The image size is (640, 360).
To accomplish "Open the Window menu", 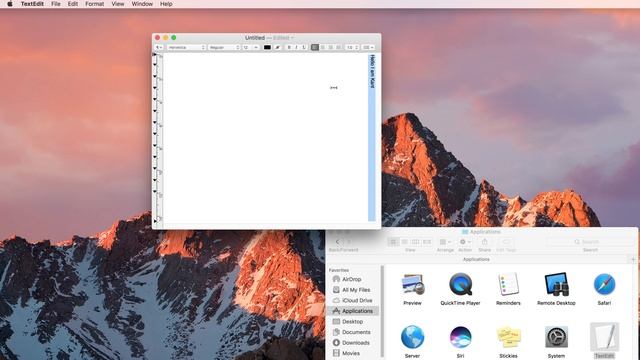I will pos(142,4).
